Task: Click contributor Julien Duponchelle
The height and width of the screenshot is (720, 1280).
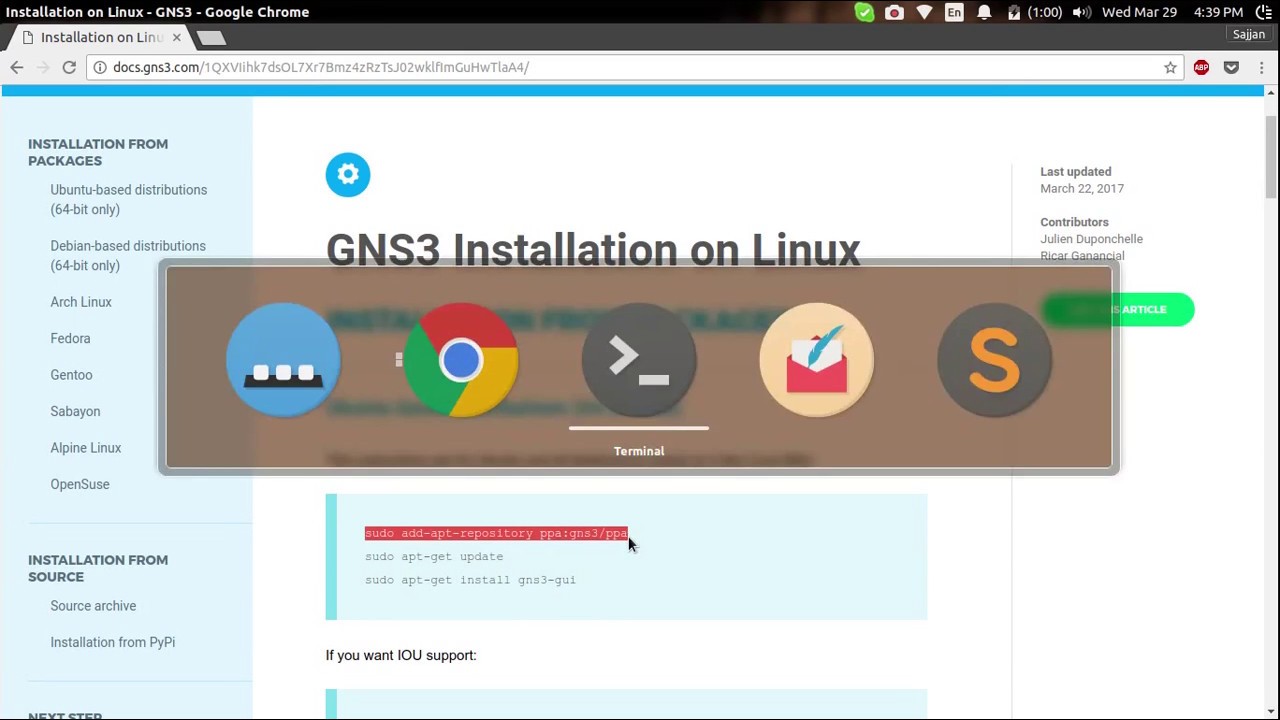Action: click(x=1091, y=239)
